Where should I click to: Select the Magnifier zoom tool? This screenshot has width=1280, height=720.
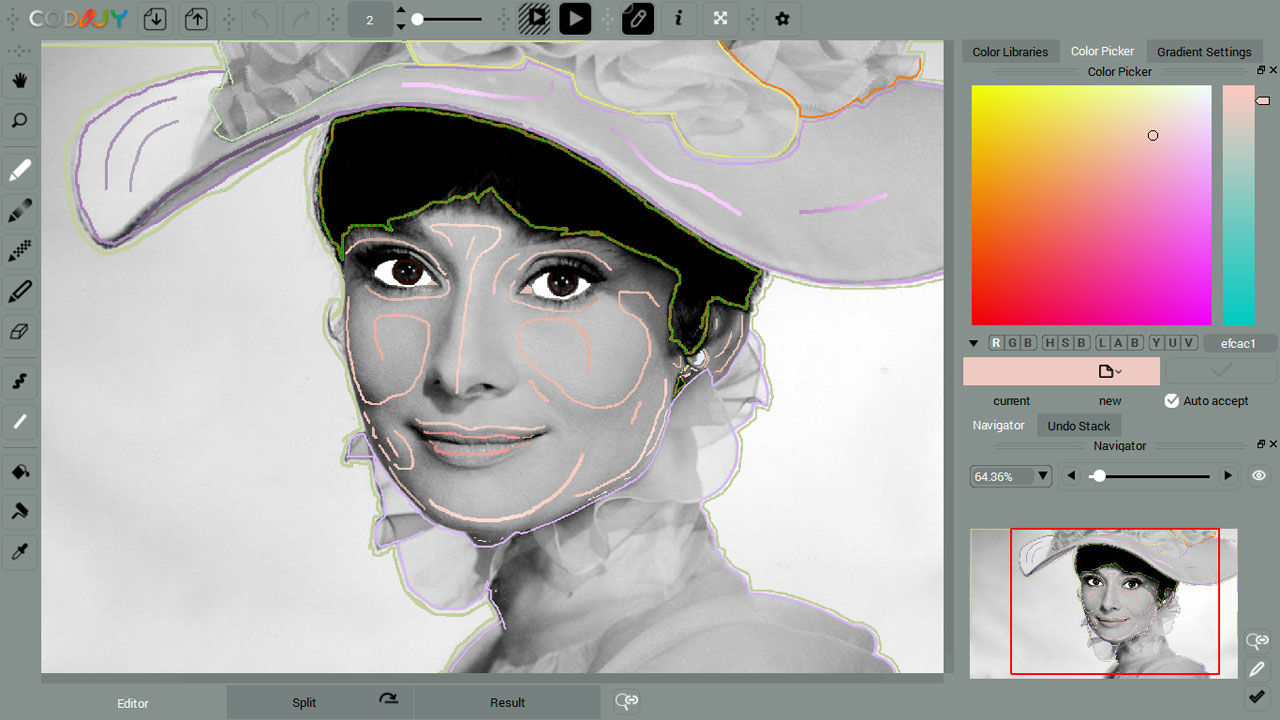click(x=20, y=121)
